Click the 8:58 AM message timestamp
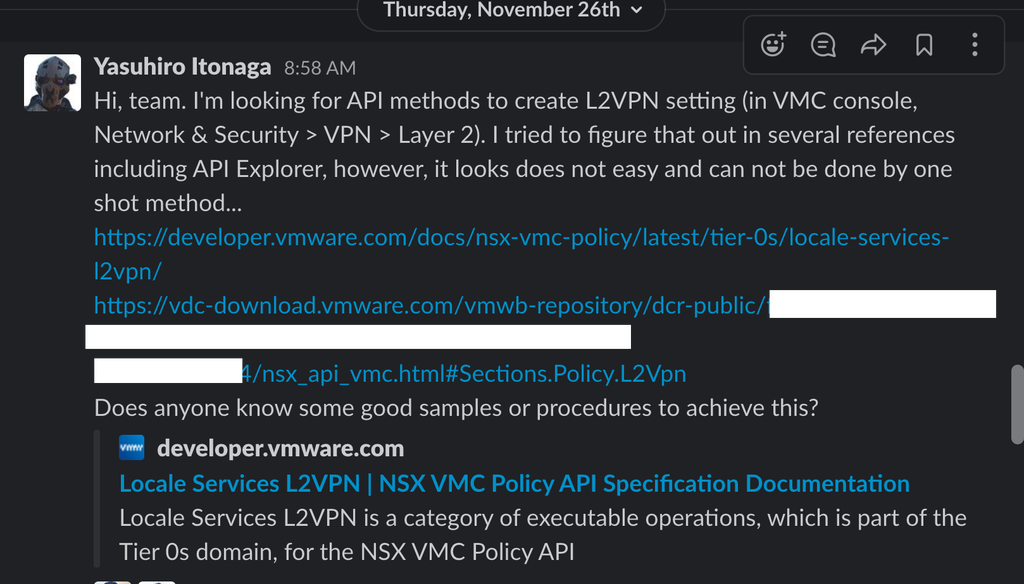Screen dimensions: 1024x584 tap(320, 68)
